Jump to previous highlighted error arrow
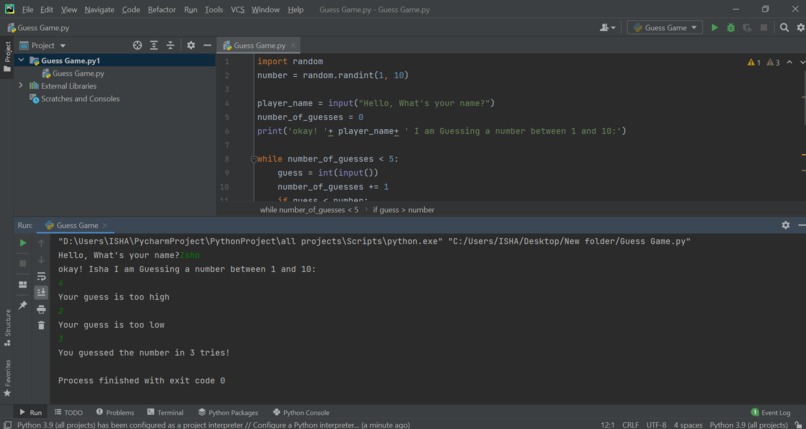 (x=790, y=62)
